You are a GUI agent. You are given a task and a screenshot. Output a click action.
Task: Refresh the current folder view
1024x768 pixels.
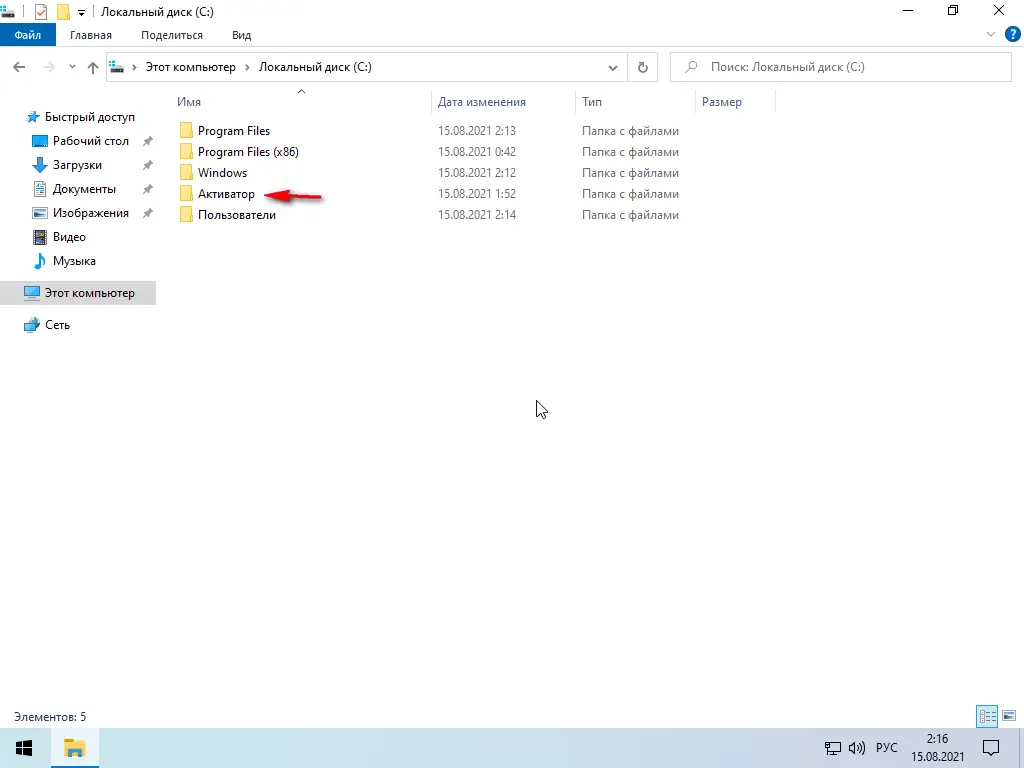coord(643,67)
